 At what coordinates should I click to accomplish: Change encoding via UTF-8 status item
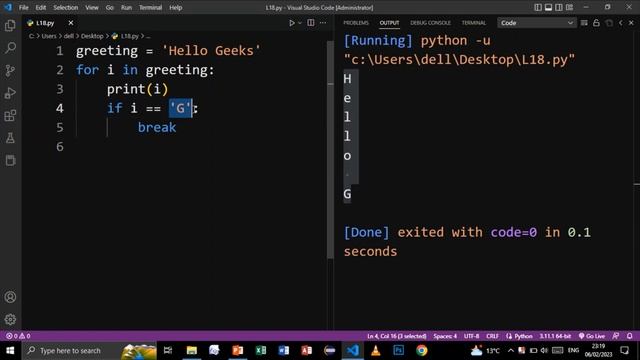click(471, 336)
